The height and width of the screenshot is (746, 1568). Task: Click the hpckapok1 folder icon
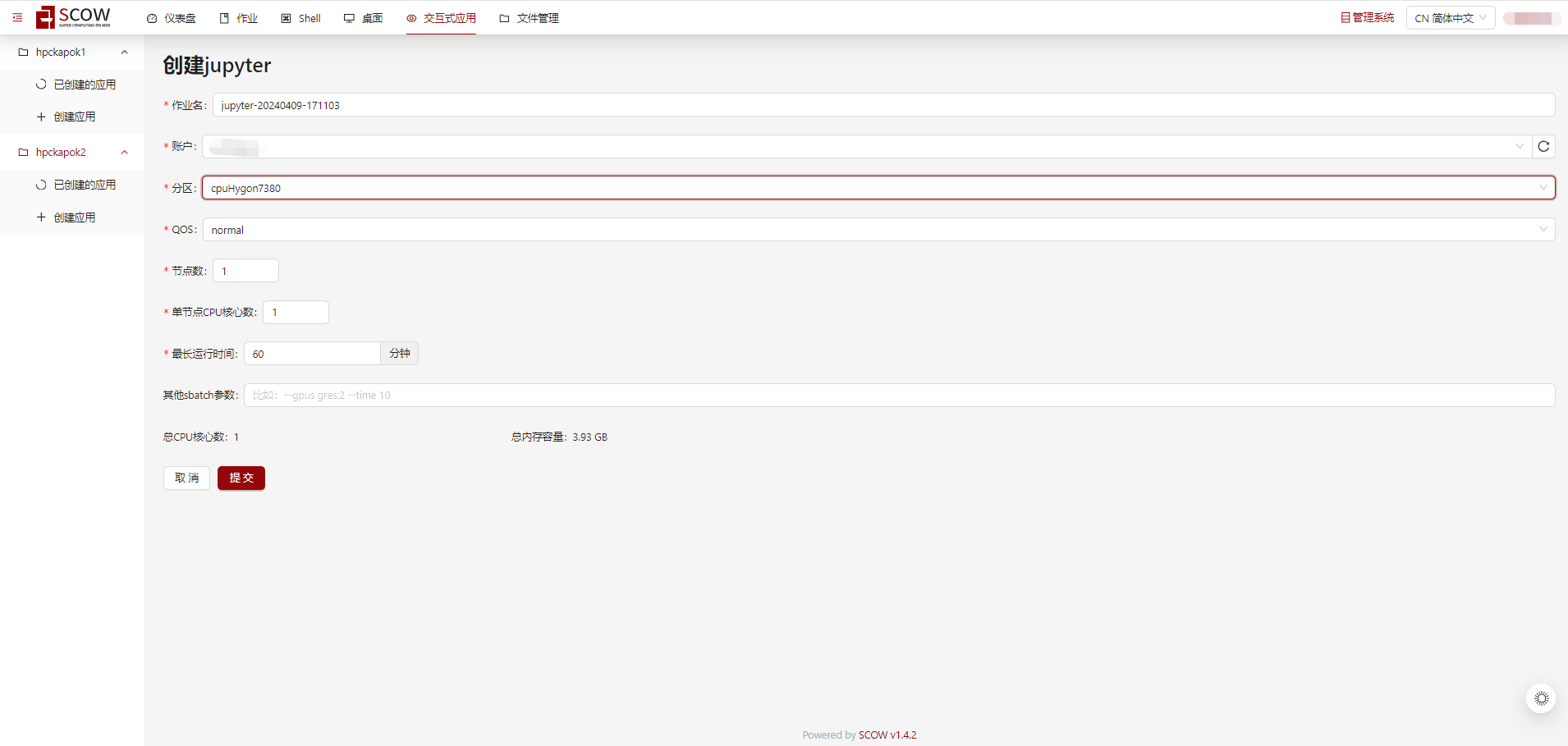click(x=24, y=52)
